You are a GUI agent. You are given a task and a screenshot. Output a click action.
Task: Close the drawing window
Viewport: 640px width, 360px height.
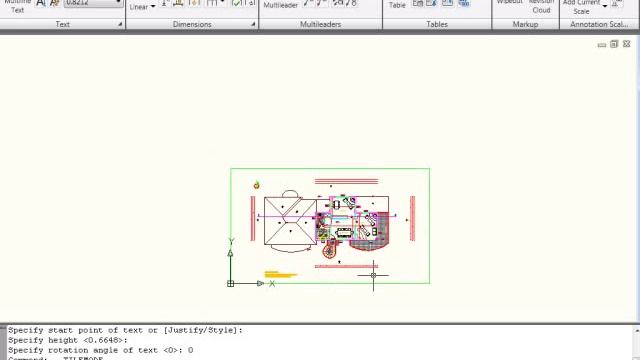[x=627, y=44]
